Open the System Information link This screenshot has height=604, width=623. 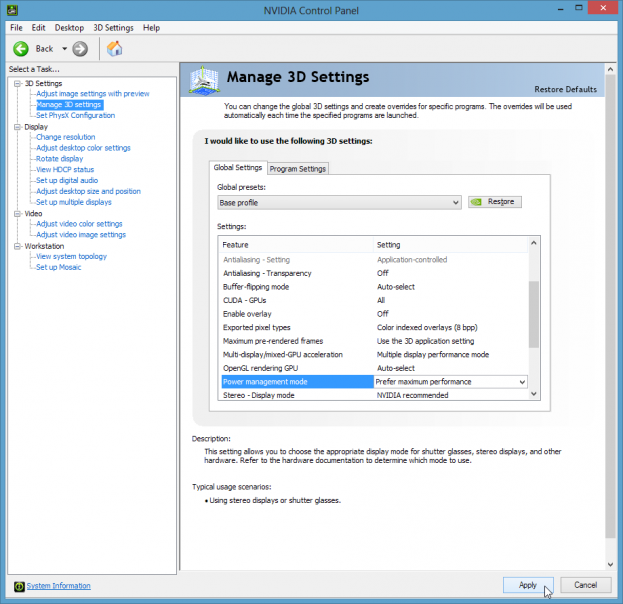pos(58,586)
